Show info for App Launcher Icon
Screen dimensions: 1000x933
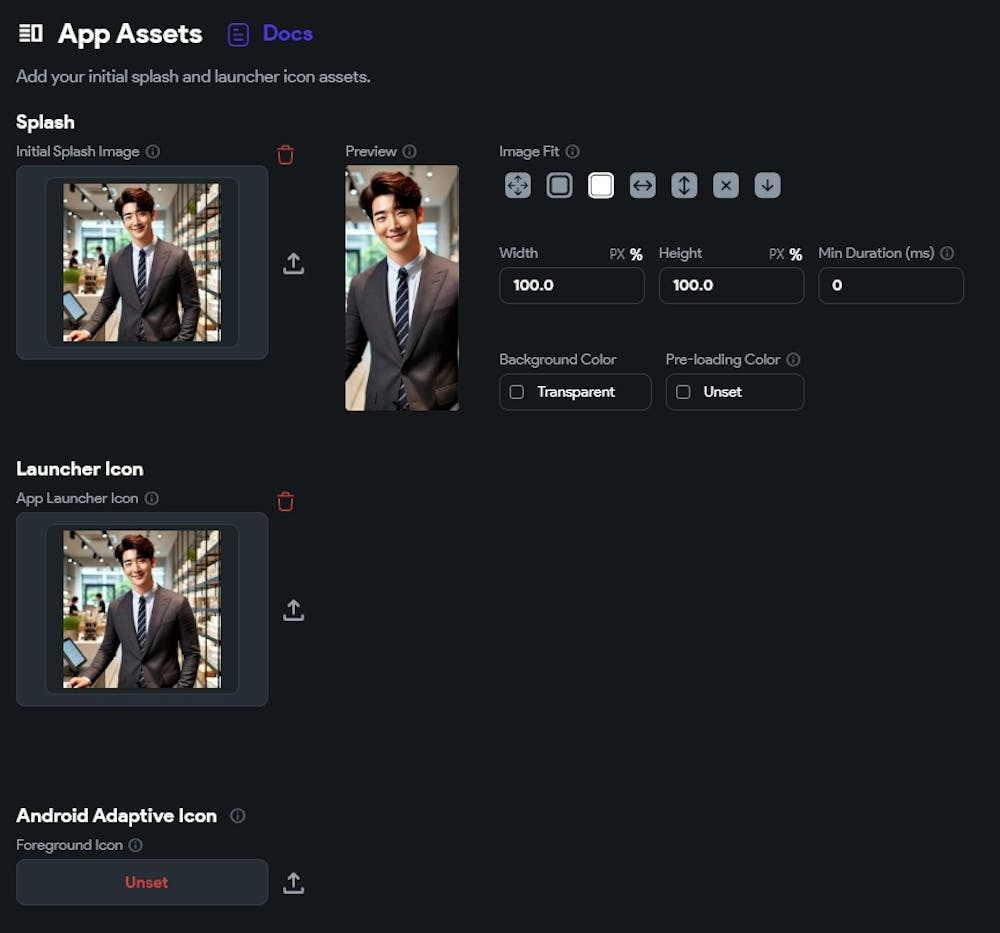point(152,498)
